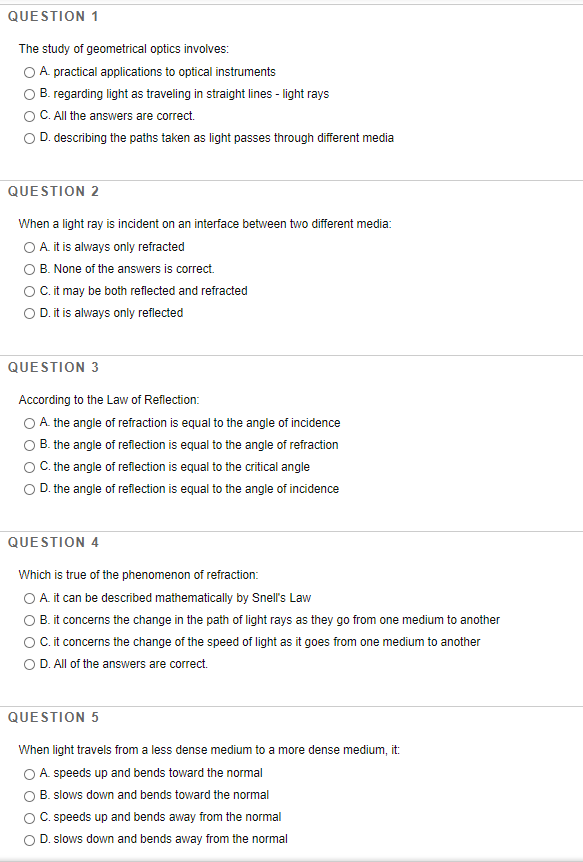This screenshot has width=583, height=862.
Task: Select 'angle of reflection equals critical angle'
Action: (x=29, y=466)
